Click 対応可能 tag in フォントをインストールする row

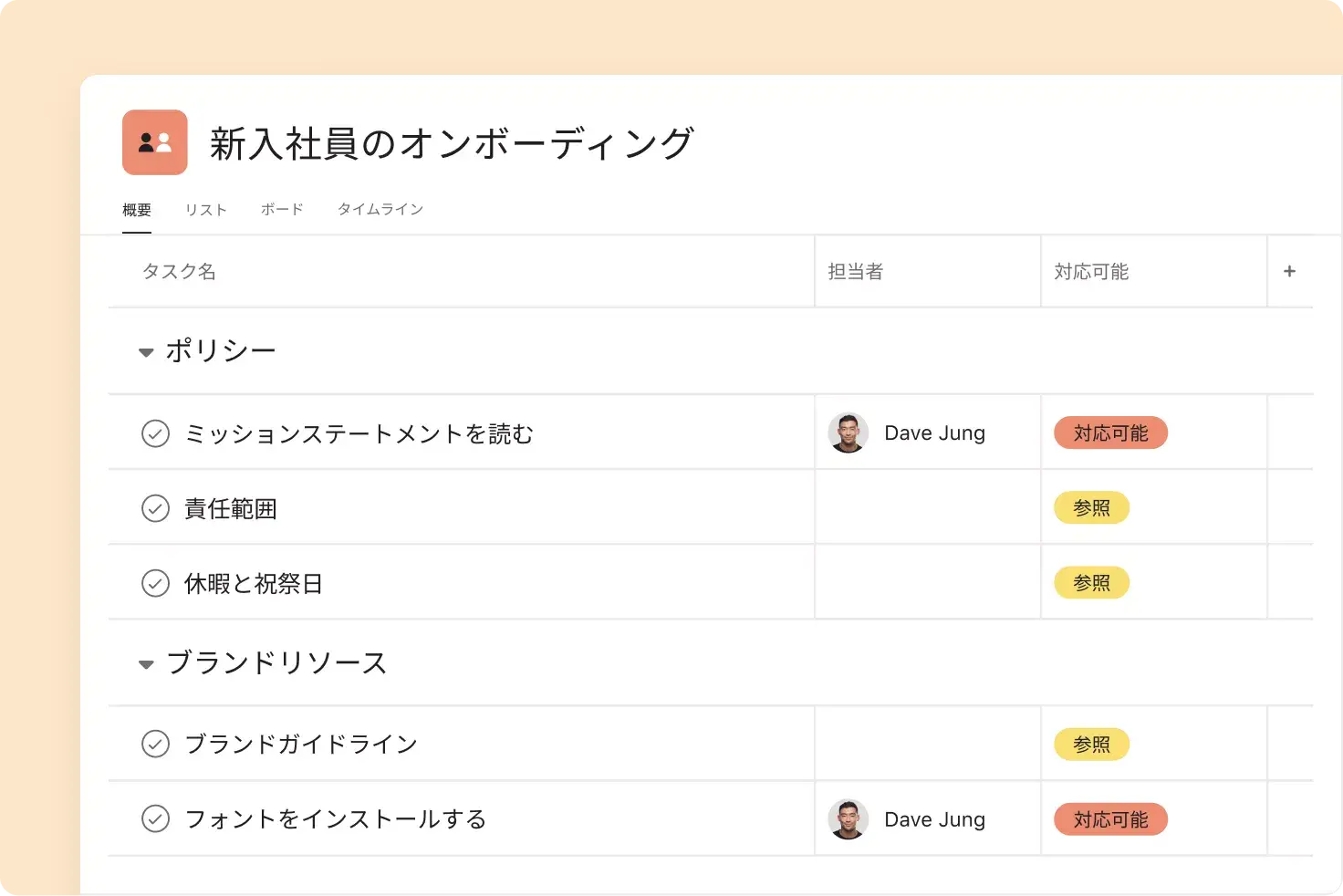pos(1110,819)
